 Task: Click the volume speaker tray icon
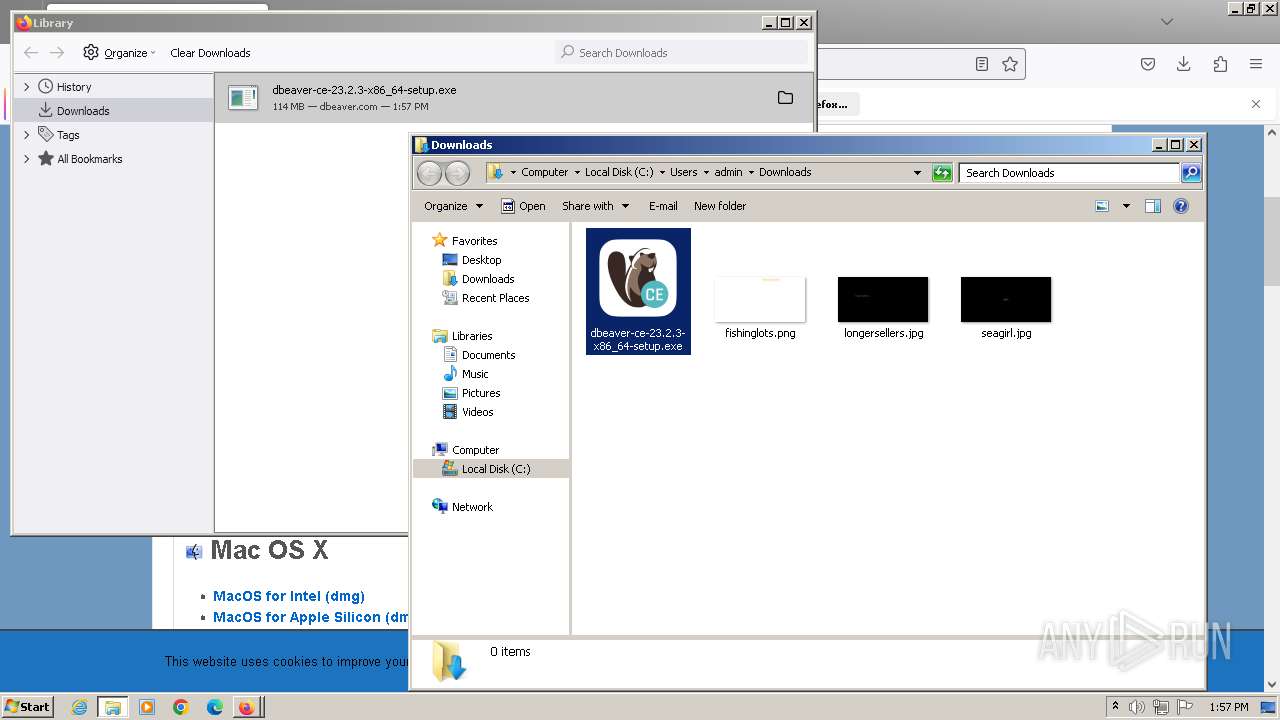[x=1137, y=707]
